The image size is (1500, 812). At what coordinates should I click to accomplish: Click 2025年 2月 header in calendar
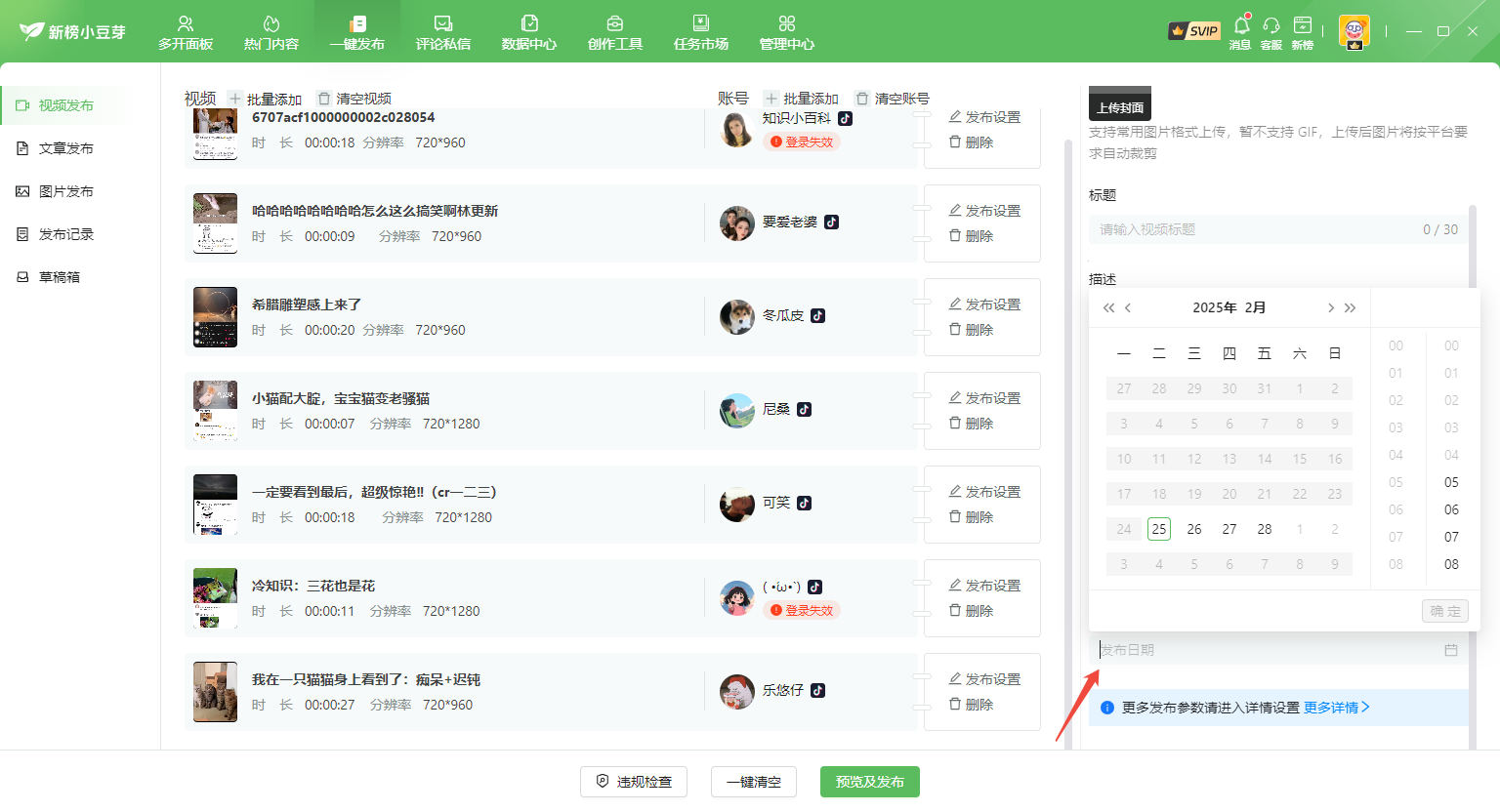tap(1229, 307)
